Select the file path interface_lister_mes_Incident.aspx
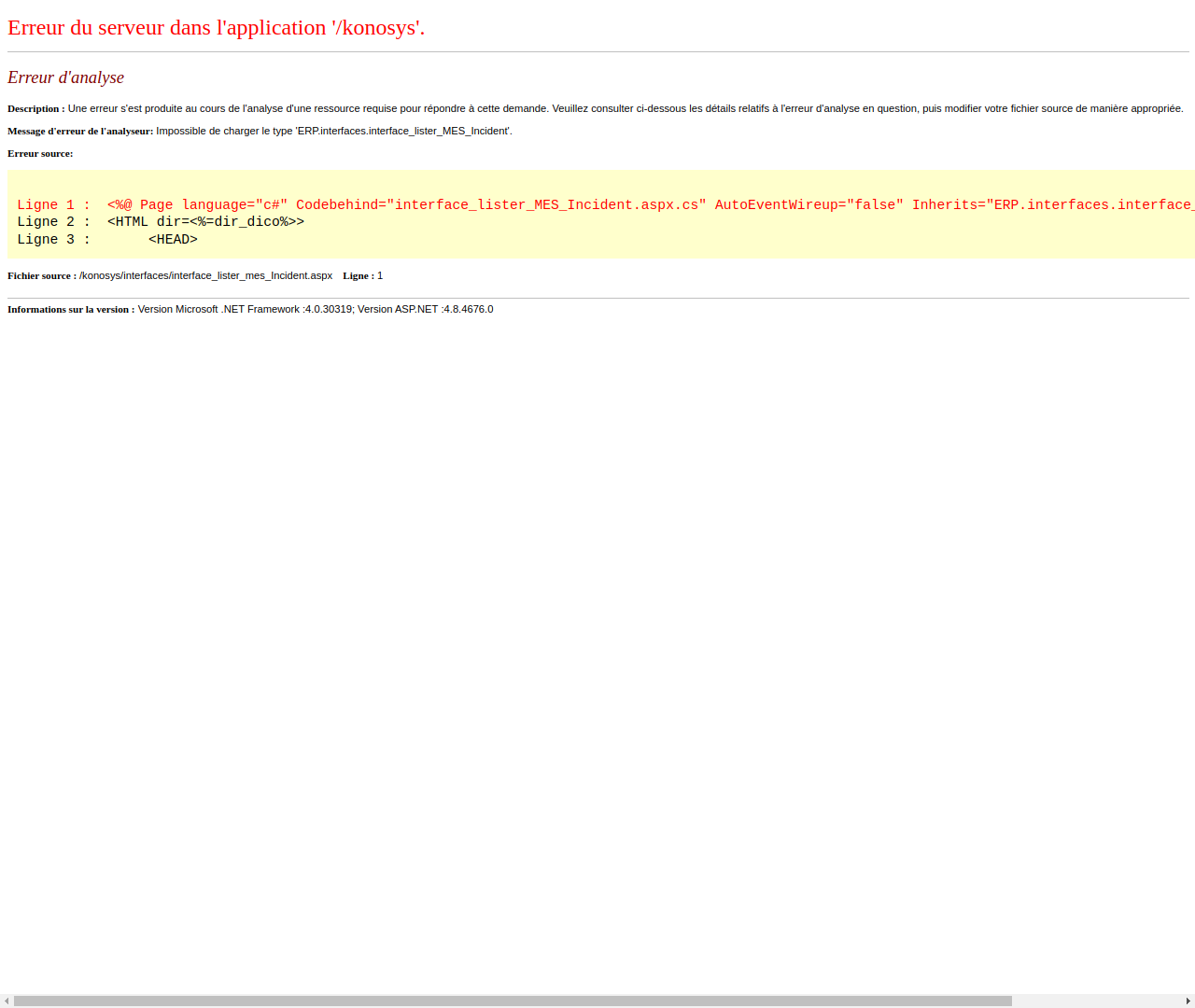 point(205,275)
